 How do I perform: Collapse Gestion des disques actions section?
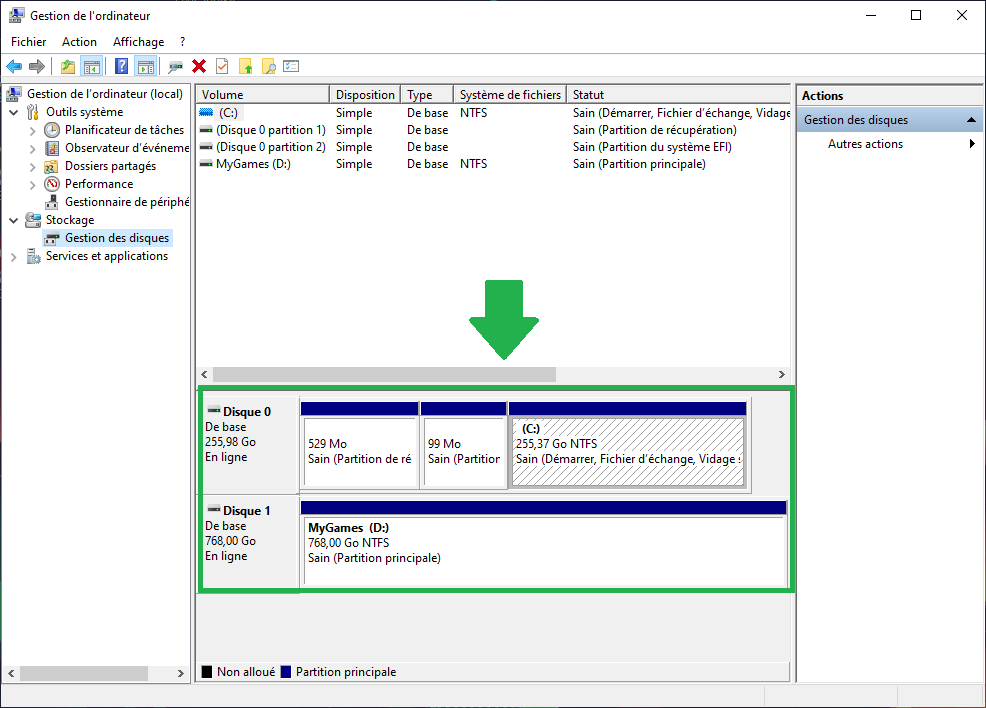pos(971,119)
